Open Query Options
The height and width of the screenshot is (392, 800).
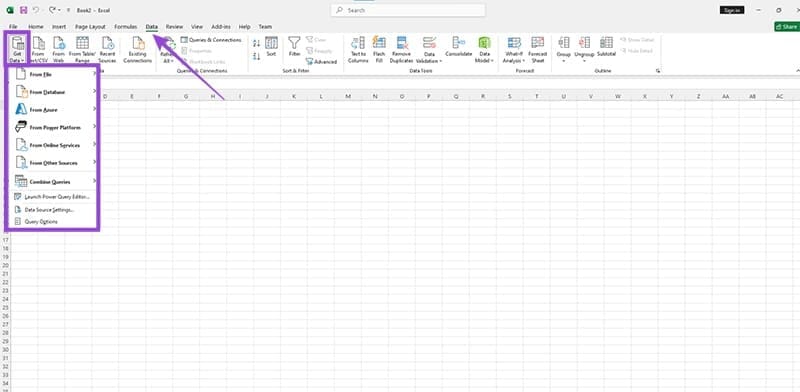point(37,222)
